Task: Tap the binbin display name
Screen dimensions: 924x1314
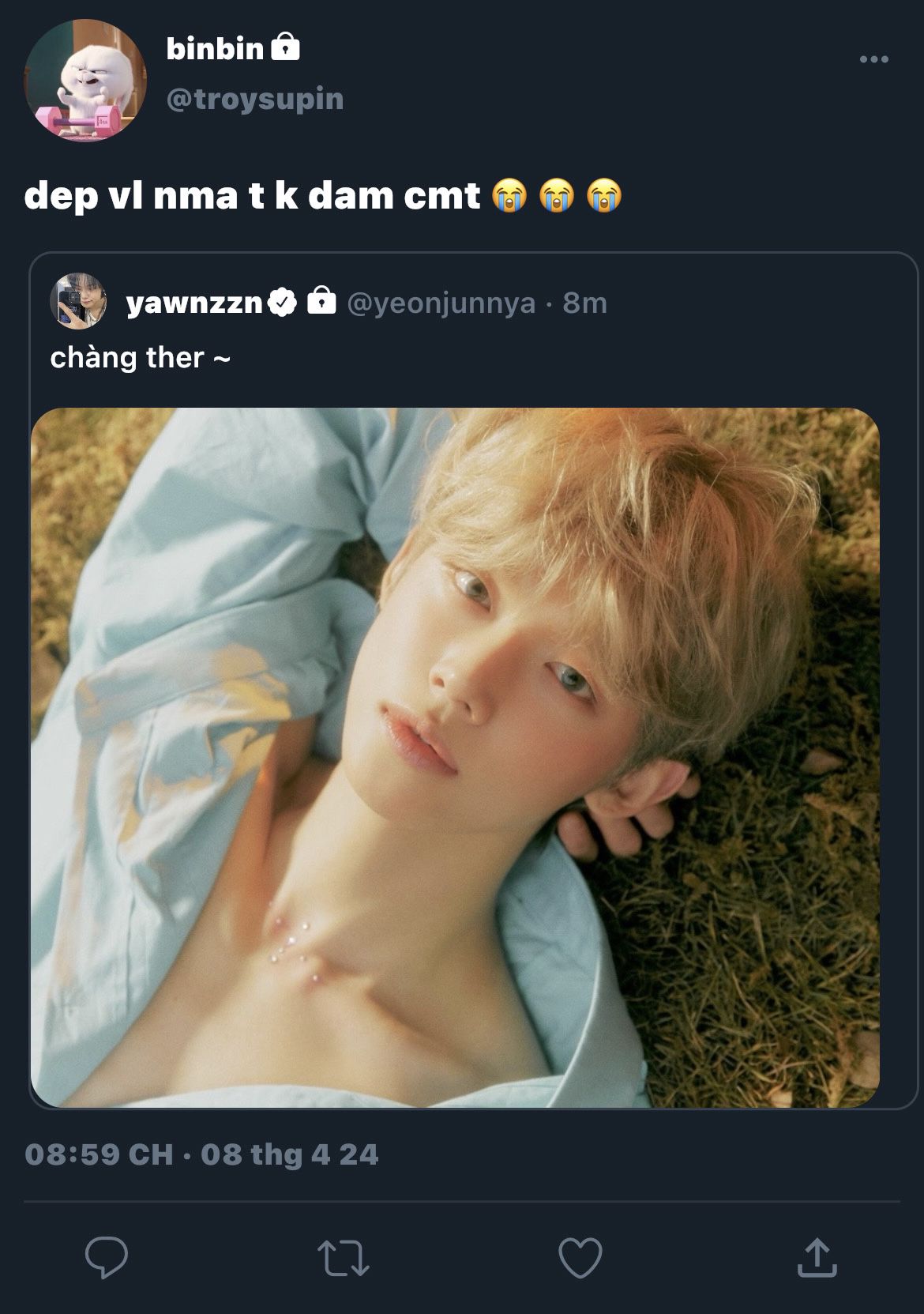Action: click(215, 49)
